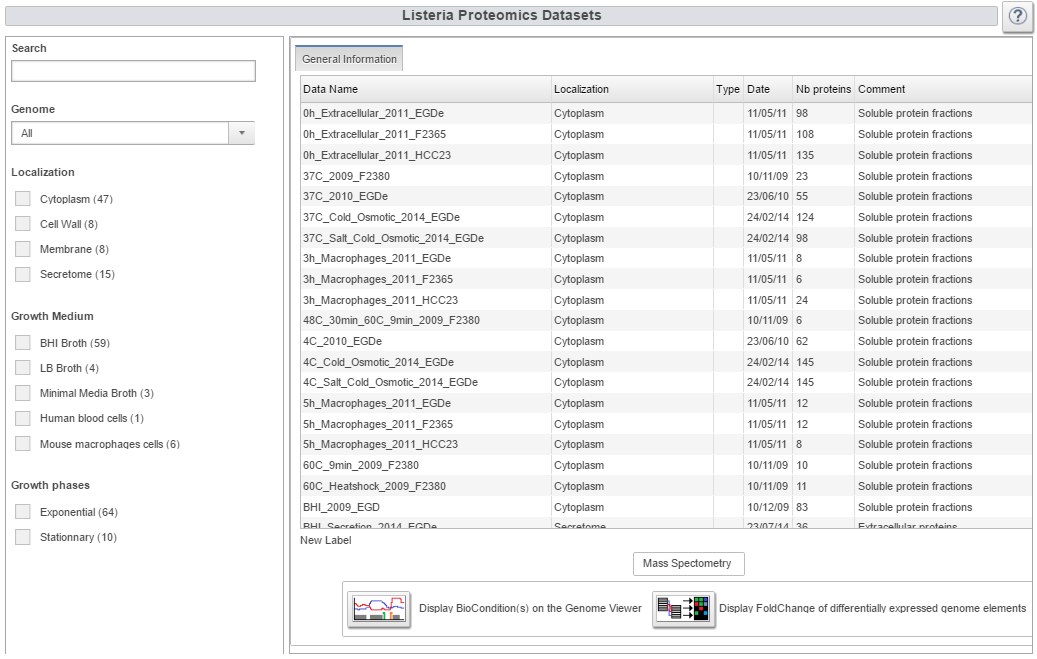Tick the BHI Broth growth medium

pos(23,343)
